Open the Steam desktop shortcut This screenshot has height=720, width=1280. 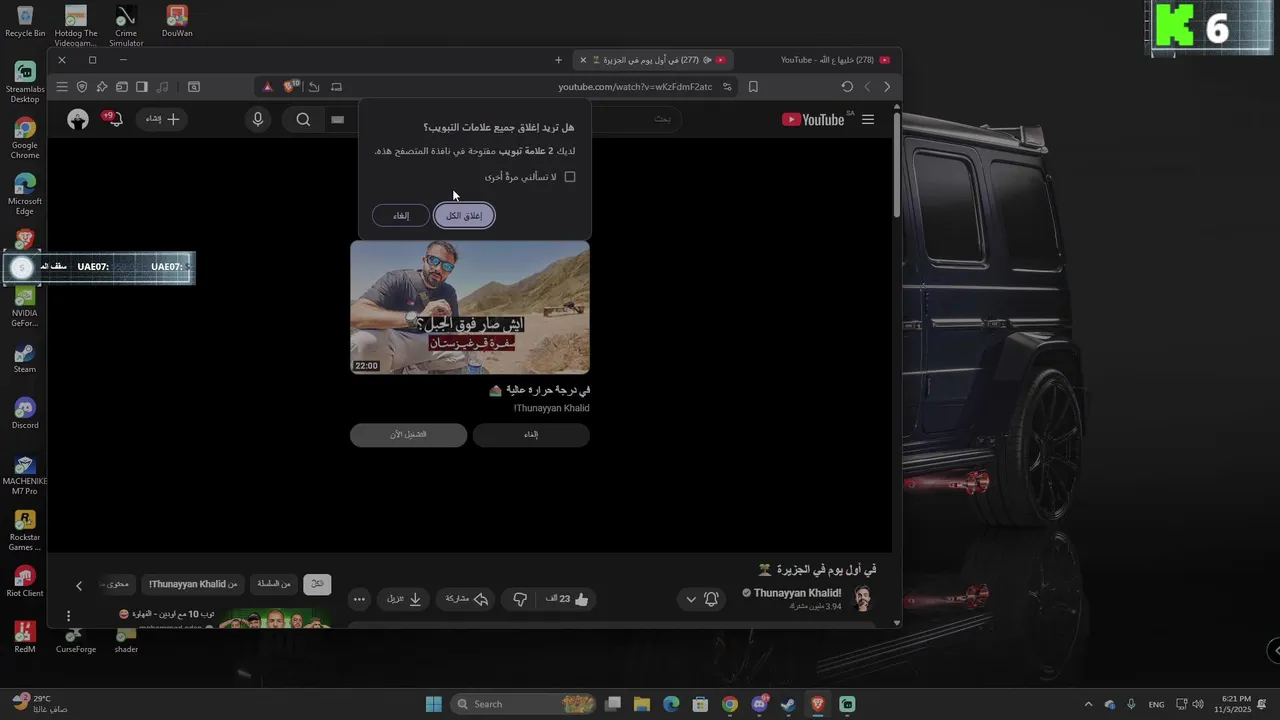(x=25, y=358)
